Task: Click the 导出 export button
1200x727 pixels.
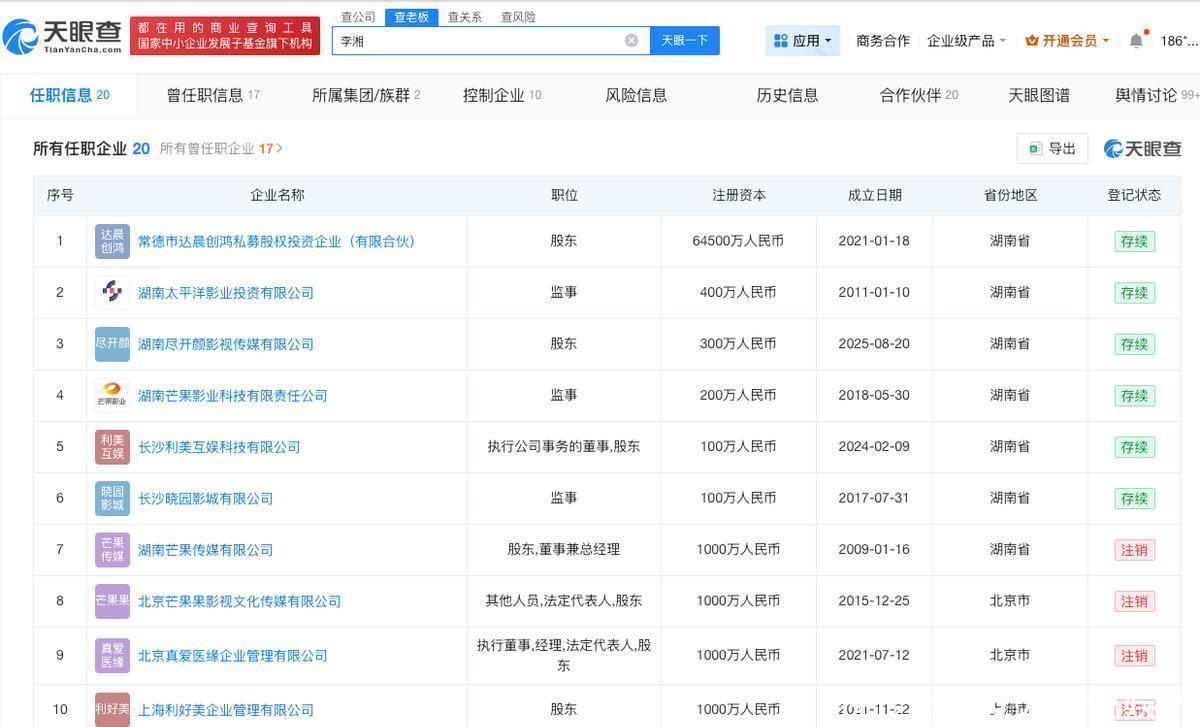Action: tap(1052, 148)
